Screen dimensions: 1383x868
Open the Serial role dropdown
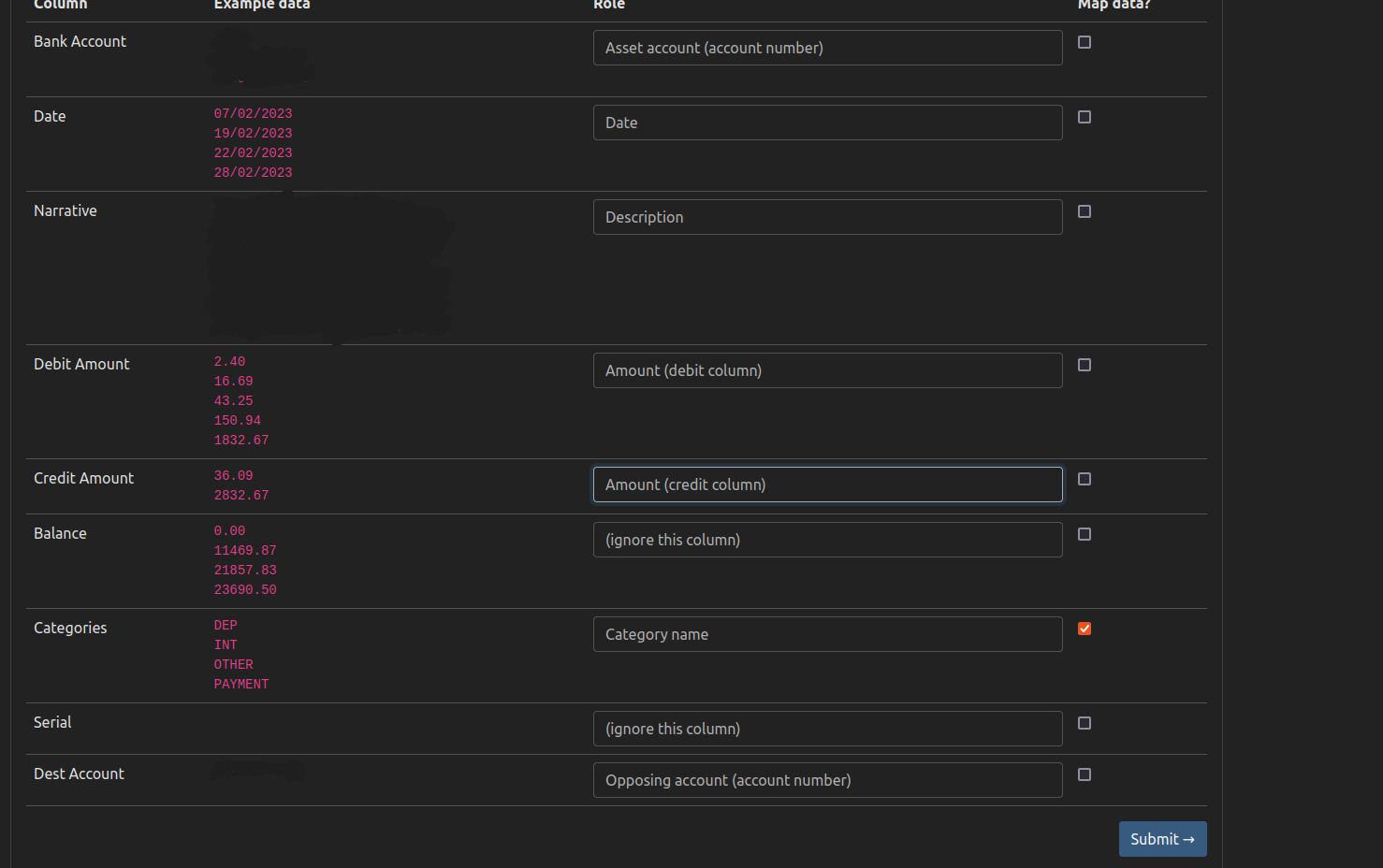tap(827, 729)
